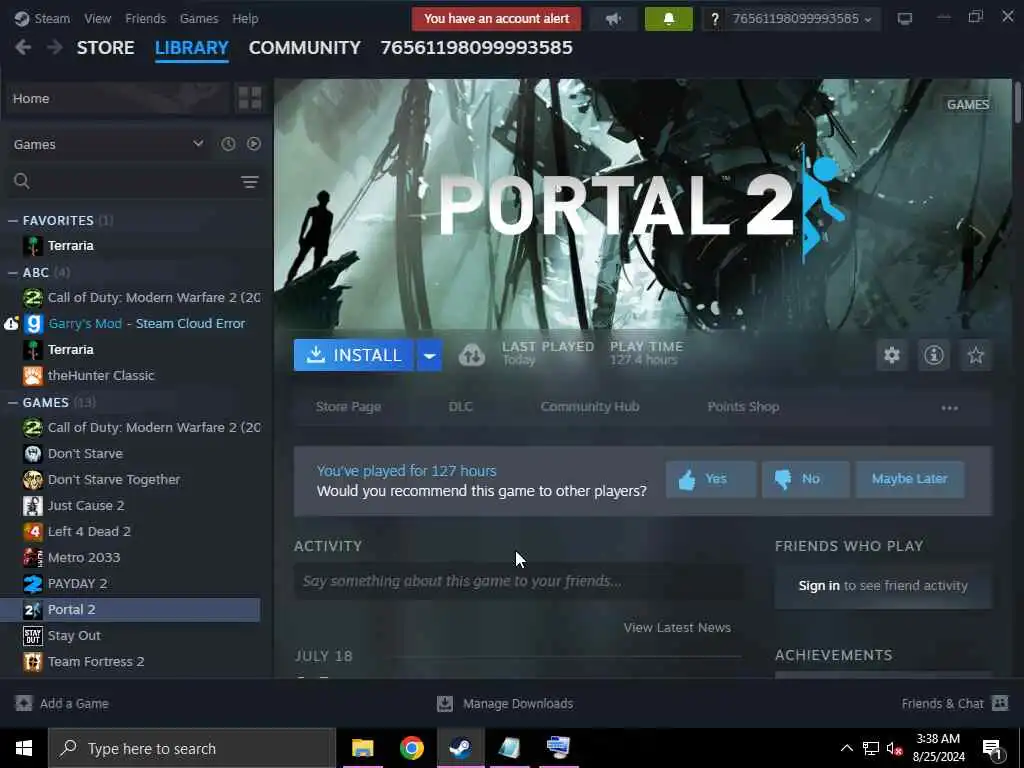Open File Explorer from the taskbar
1024x768 pixels.
point(362,748)
